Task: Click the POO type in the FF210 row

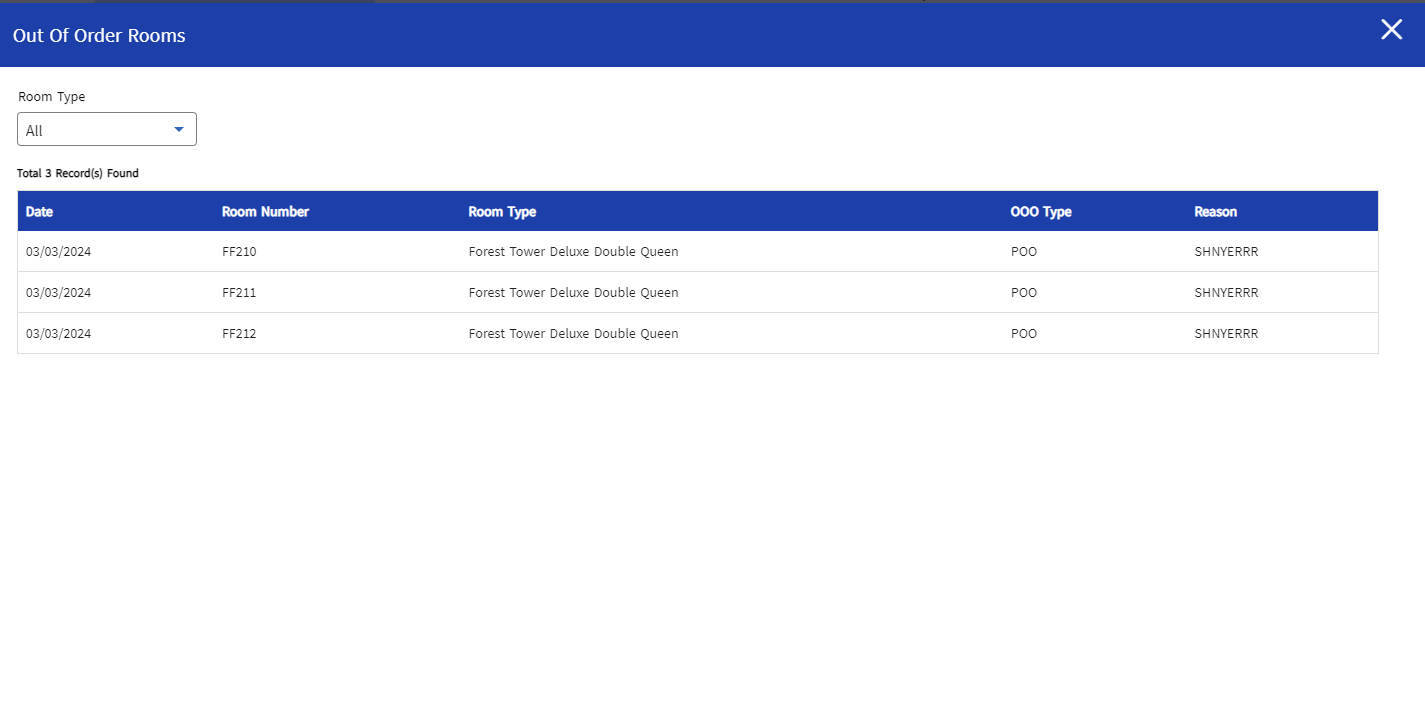Action: [x=1024, y=252]
